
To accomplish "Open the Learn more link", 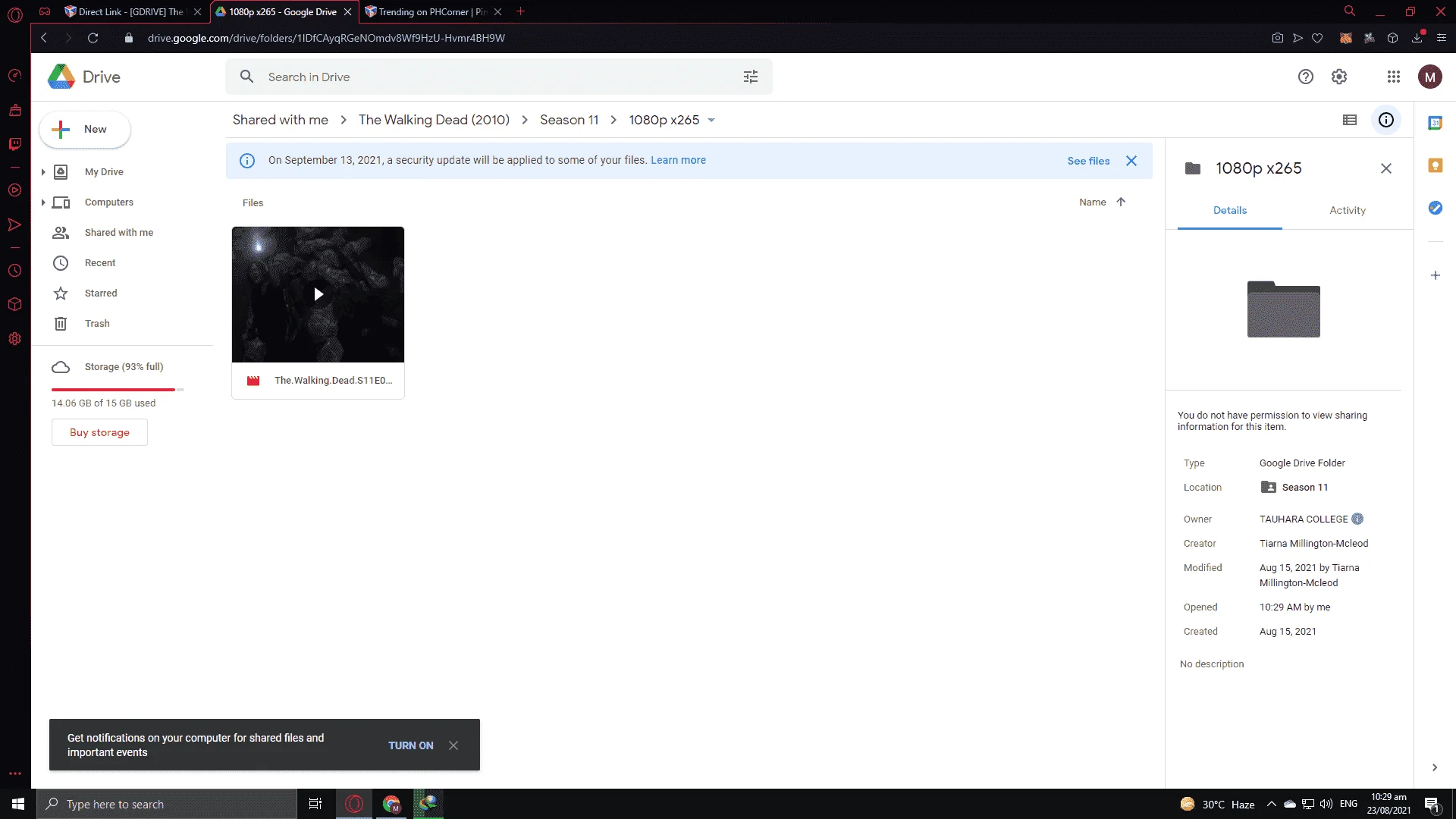I will click(x=678, y=160).
